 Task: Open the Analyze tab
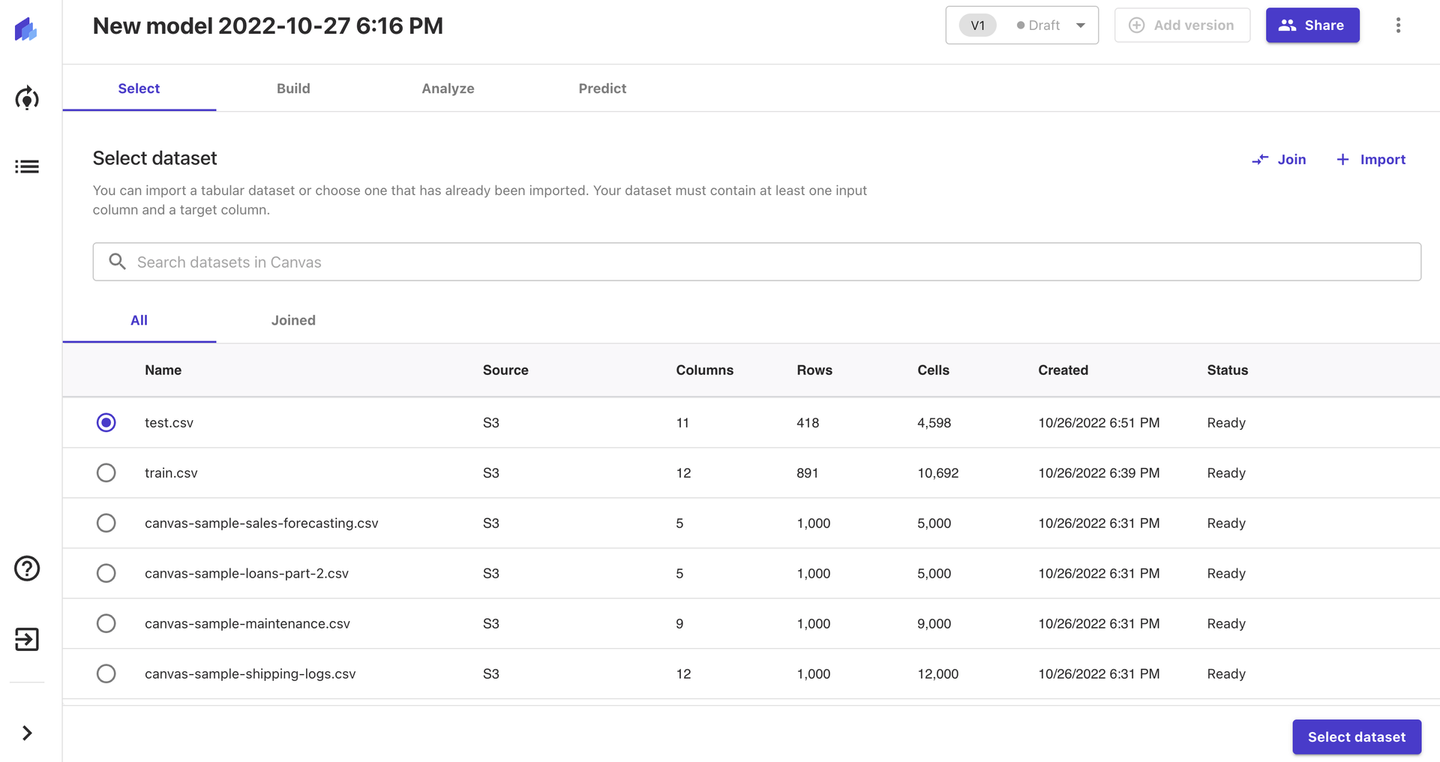click(x=448, y=88)
